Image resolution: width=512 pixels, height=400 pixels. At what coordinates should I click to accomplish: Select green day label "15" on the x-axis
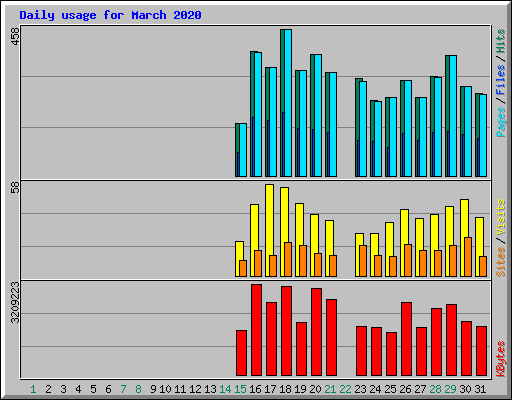(240, 389)
